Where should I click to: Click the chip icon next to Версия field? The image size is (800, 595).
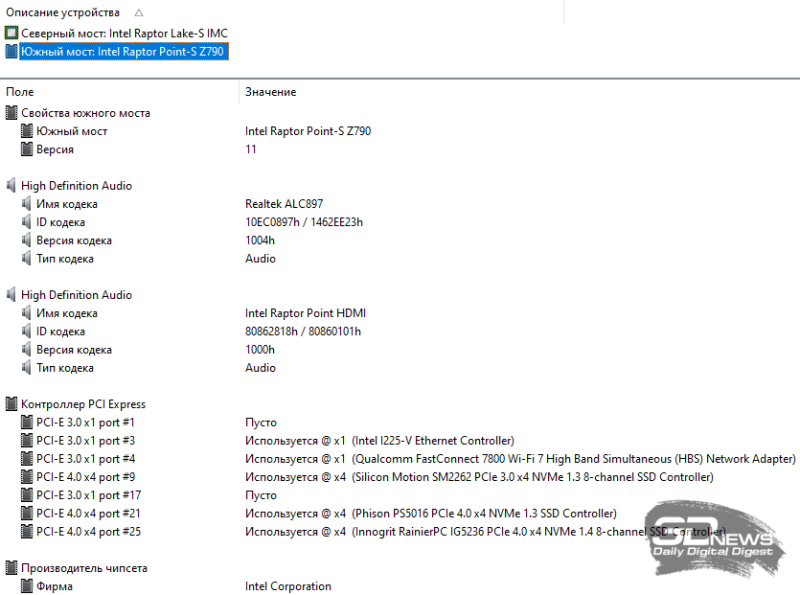(x=27, y=150)
